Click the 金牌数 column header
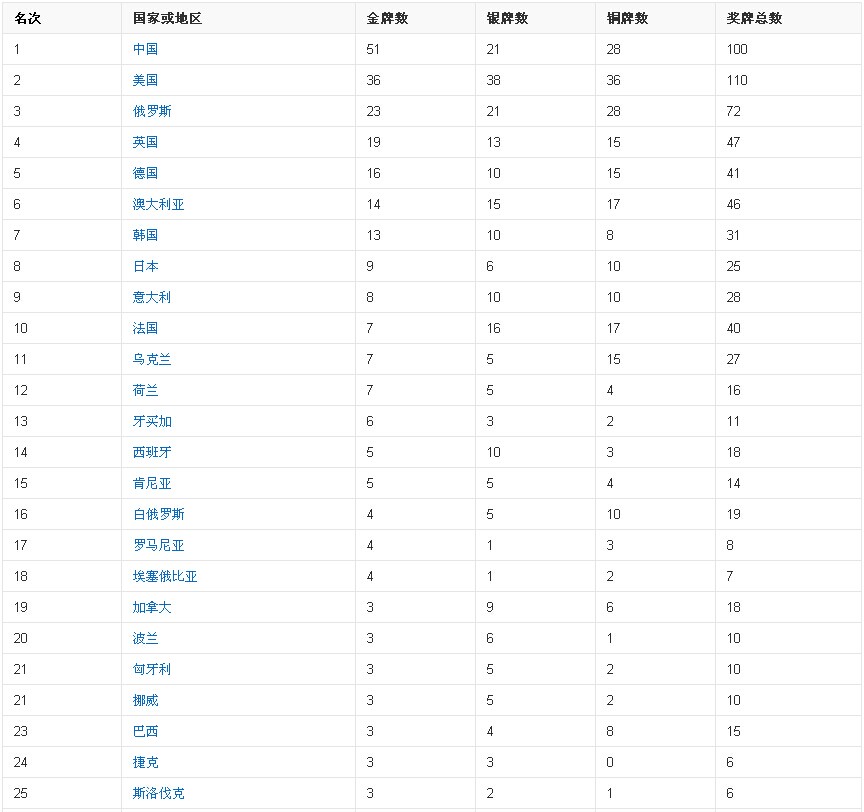The image size is (864, 812). 387,18
